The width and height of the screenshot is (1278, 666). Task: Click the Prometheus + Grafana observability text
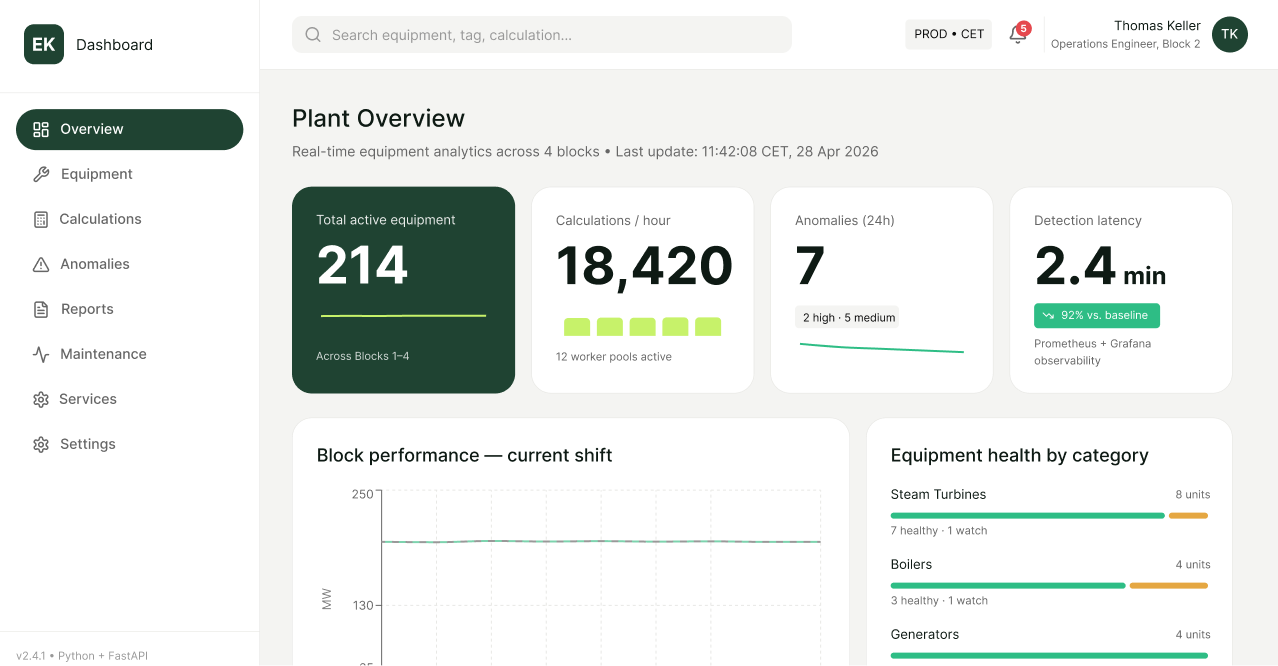pyautogui.click(x=1092, y=352)
